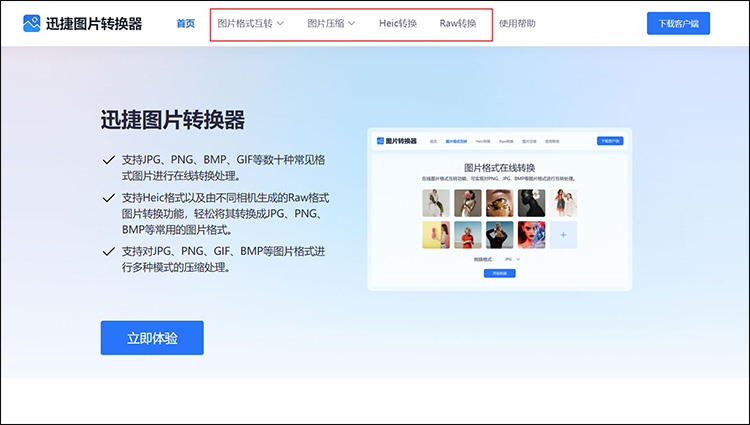Click the eye close-up thumbnail in the preview
Image resolution: width=750 pixels, height=425 pixels.
(x=499, y=203)
